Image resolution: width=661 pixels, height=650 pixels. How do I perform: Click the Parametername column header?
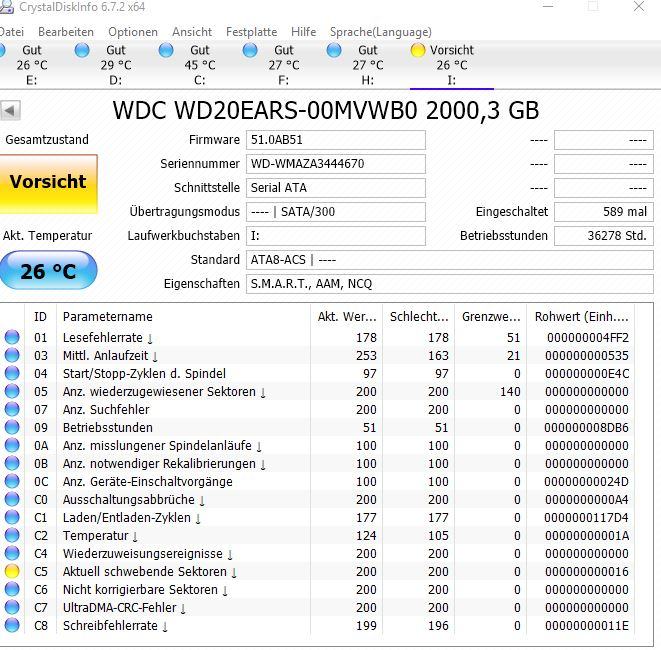coord(183,317)
